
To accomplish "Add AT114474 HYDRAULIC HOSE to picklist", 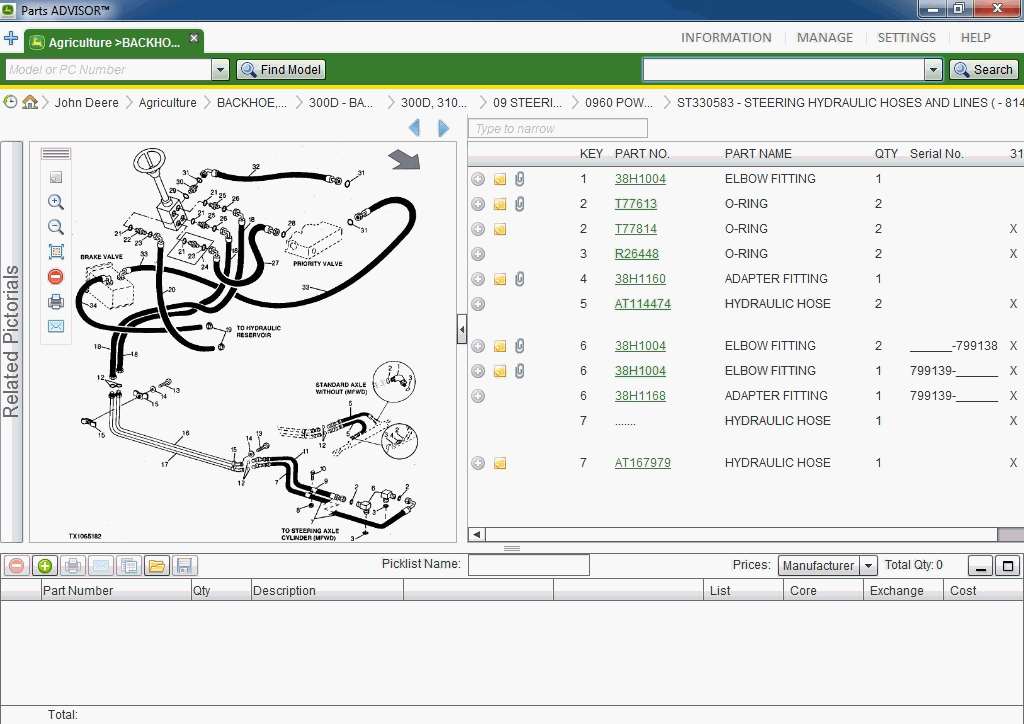I will tap(478, 304).
